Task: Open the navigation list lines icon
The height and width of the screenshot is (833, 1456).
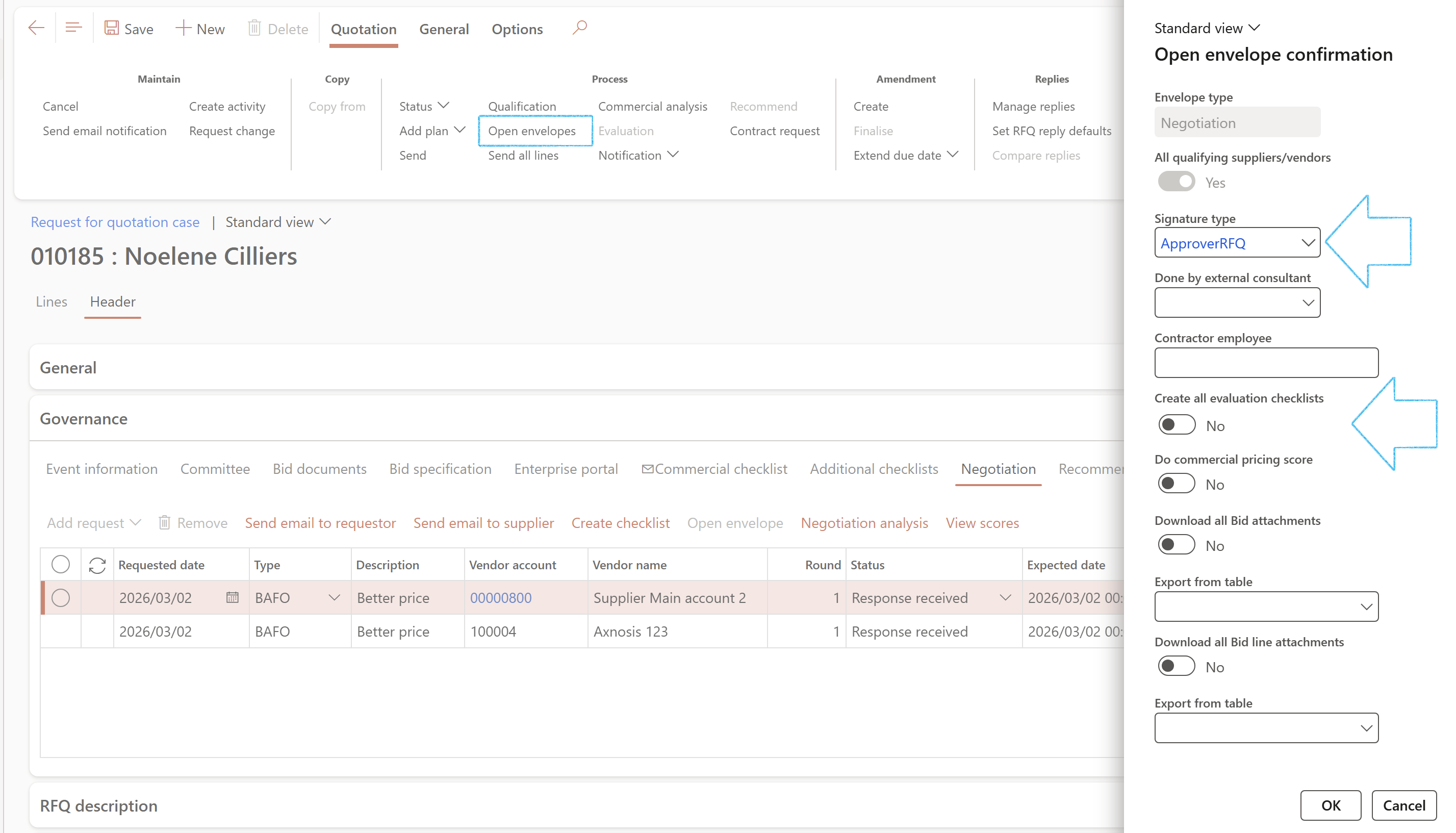Action: click(x=74, y=28)
